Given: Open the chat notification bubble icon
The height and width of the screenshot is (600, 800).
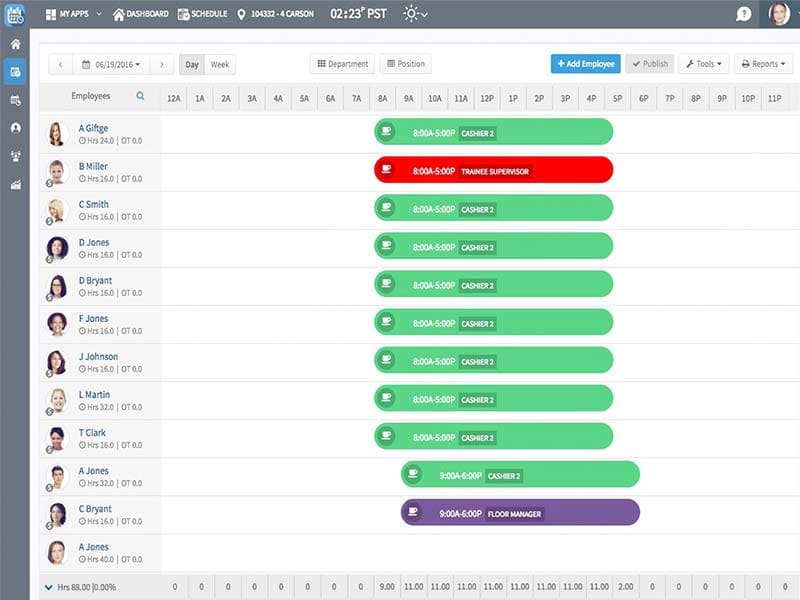Looking at the screenshot, I should 743,14.
